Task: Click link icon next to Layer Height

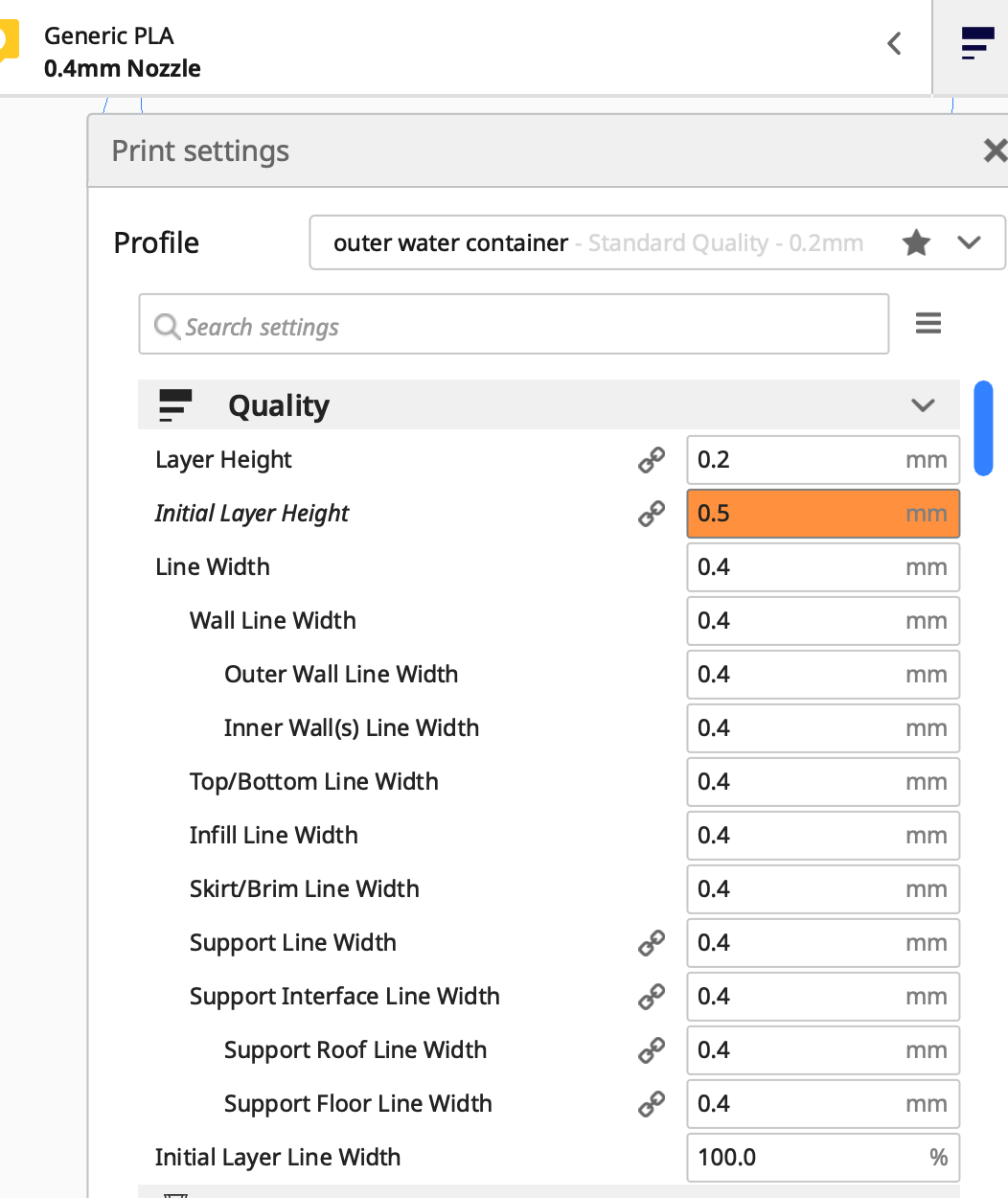Action: pyautogui.click(x=652, y=460)
